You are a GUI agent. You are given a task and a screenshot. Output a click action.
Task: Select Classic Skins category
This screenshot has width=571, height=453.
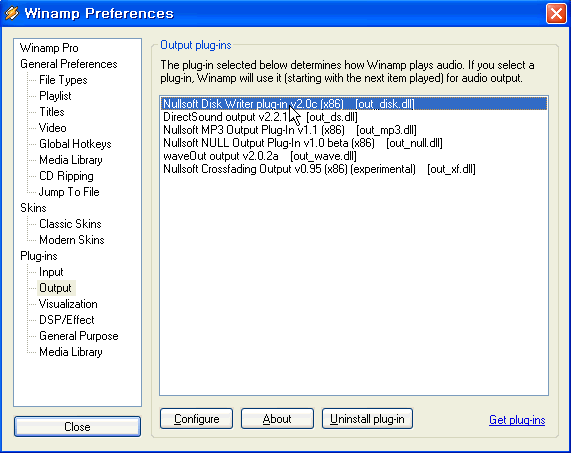point(70,224)
